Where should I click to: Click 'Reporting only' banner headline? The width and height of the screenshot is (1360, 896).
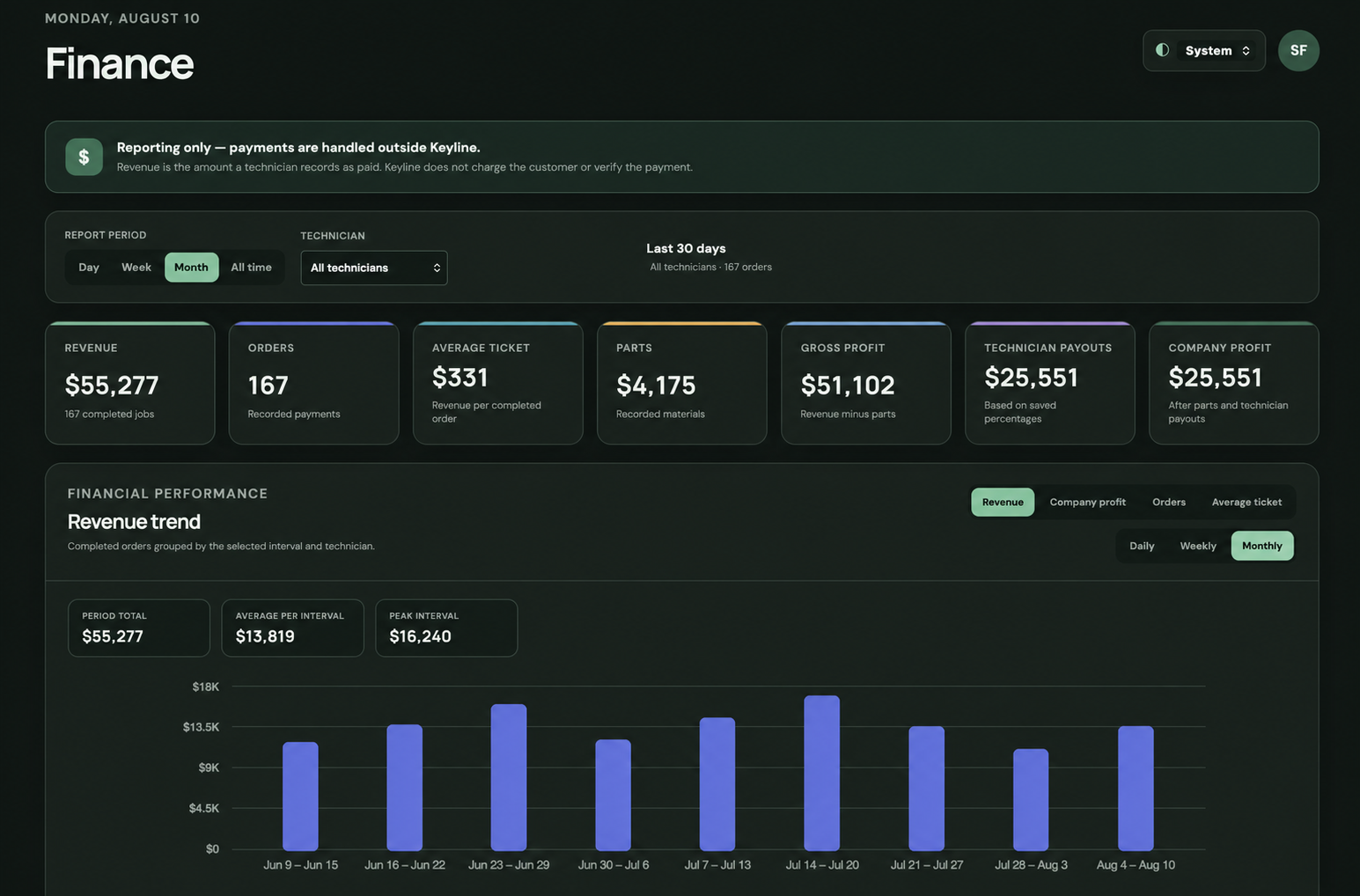pos(298,147)
